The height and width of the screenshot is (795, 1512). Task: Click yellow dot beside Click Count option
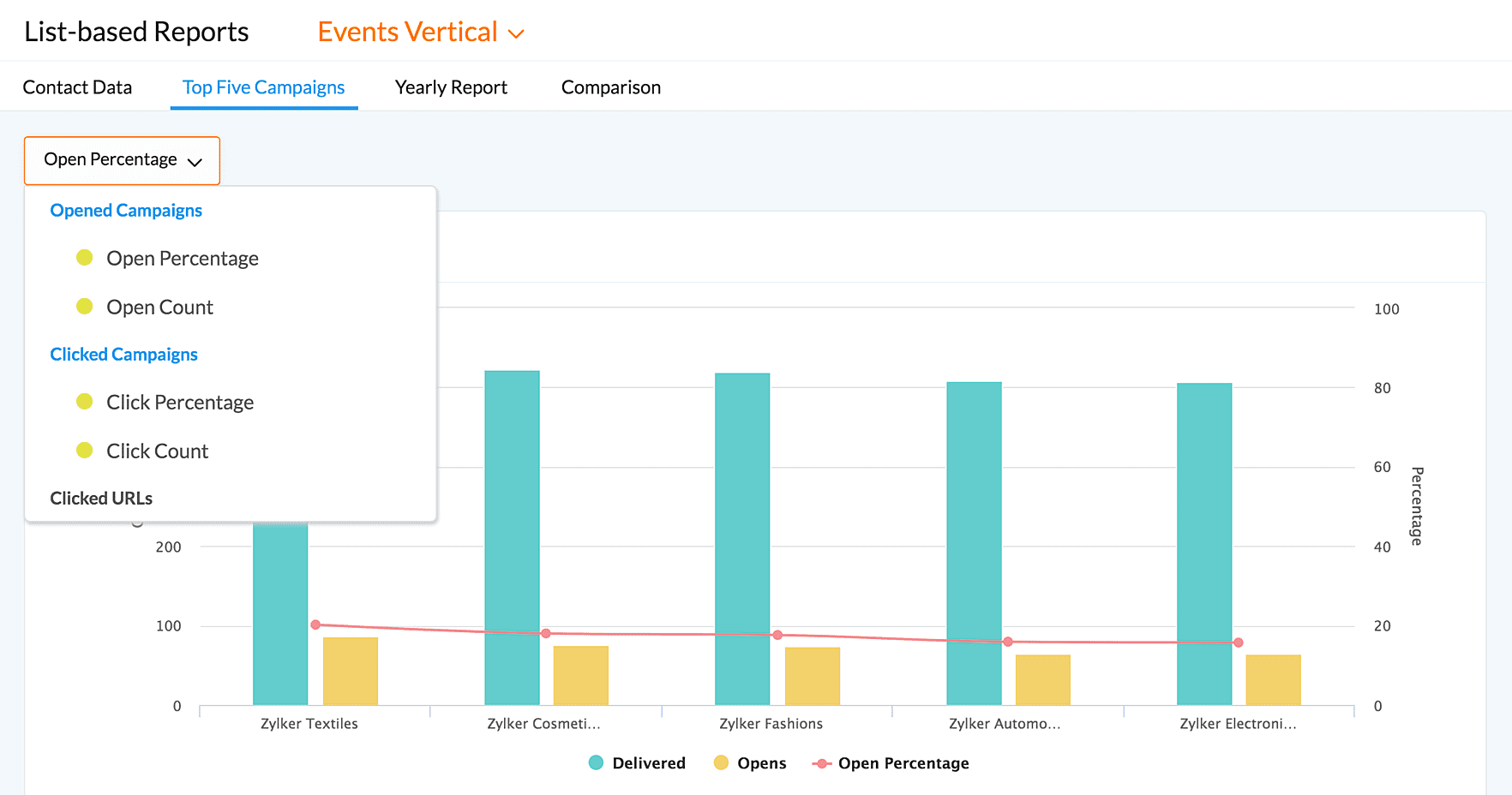click(x=84, y=451)
